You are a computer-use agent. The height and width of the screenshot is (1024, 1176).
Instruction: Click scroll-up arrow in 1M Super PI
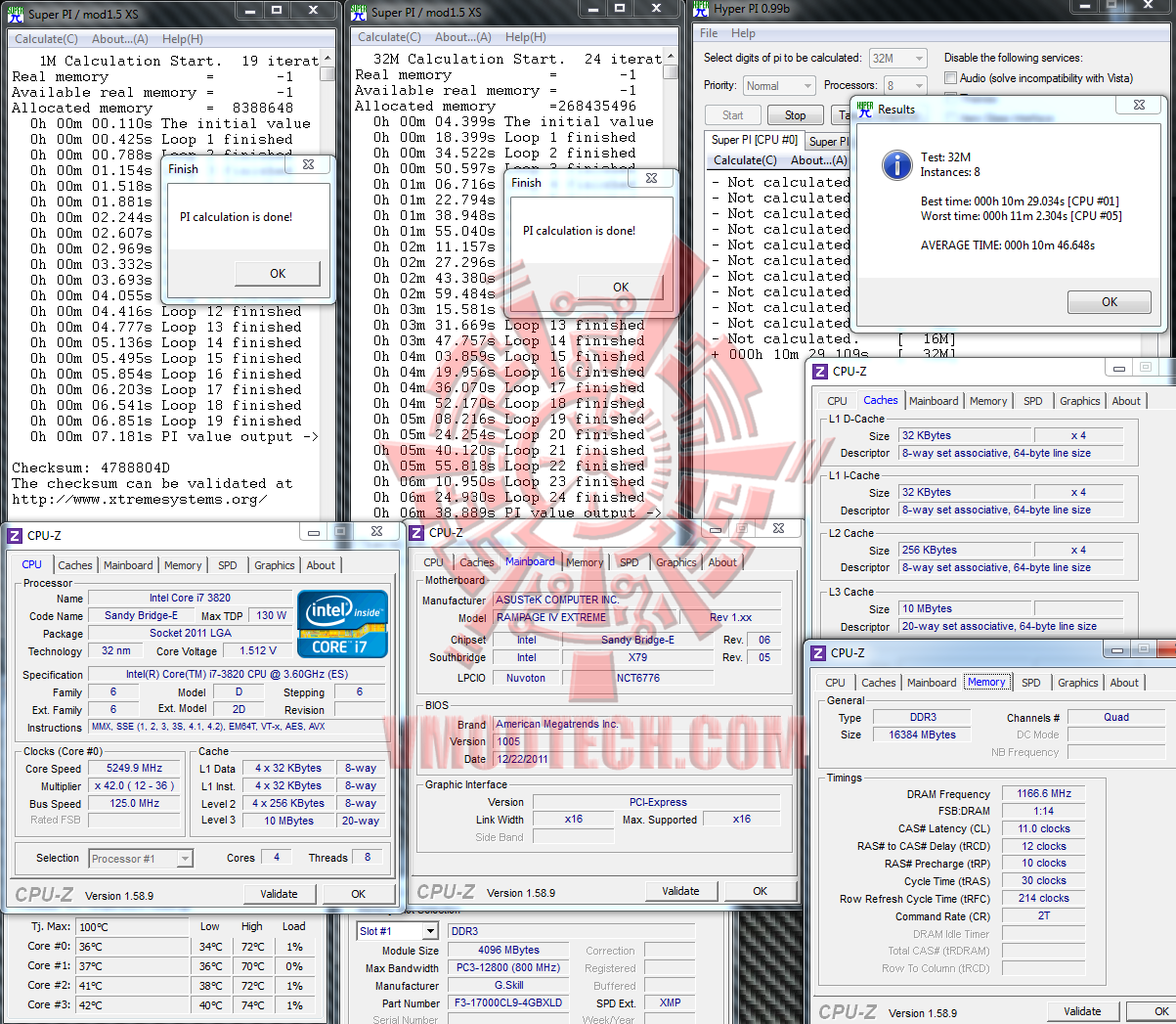[327, 60]
